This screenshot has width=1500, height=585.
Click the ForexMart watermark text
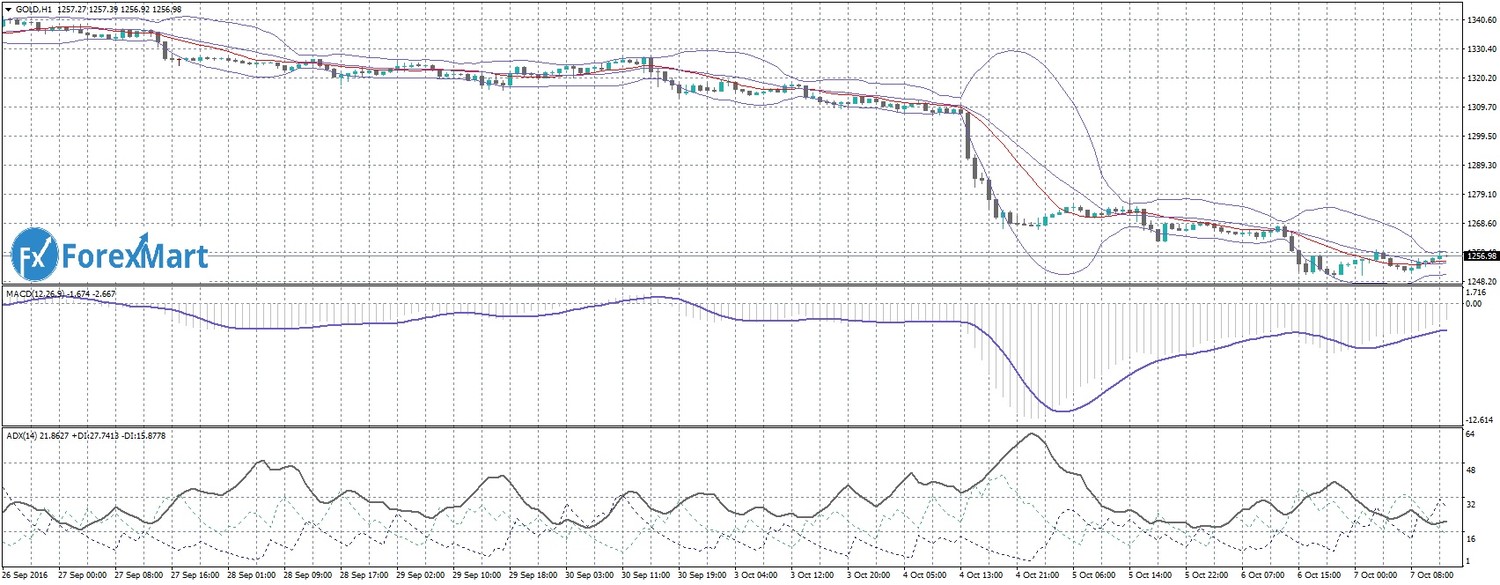tap(135, 258)
